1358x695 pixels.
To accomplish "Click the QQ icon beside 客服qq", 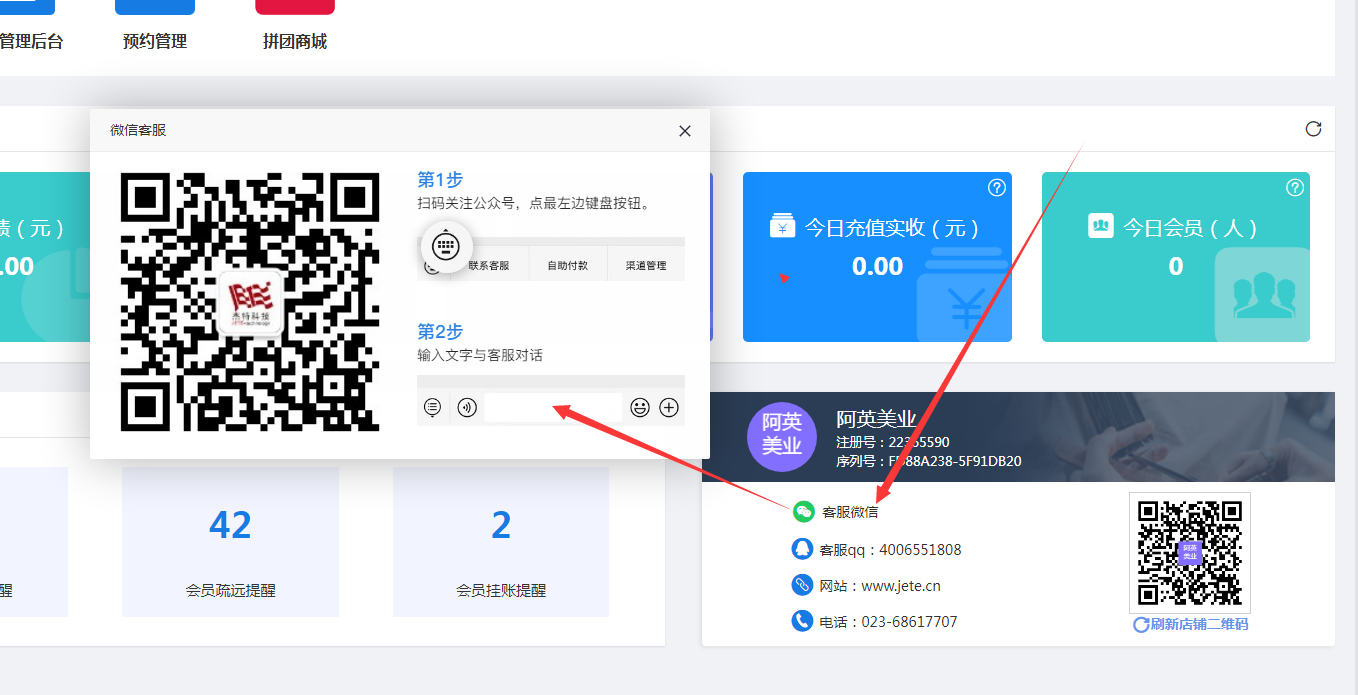I will (802, 549).
